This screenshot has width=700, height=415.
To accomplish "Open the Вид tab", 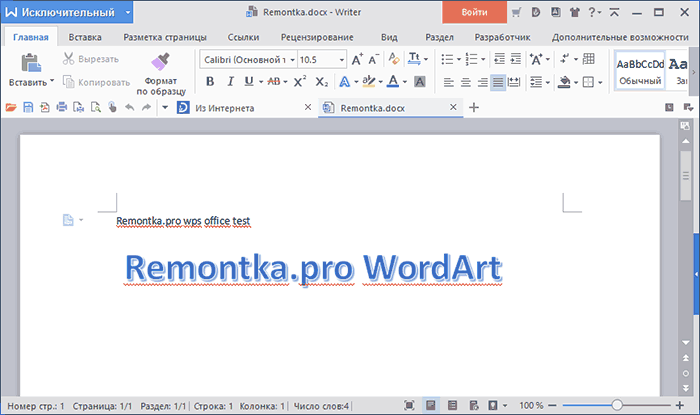I will [x=389, y=37].
